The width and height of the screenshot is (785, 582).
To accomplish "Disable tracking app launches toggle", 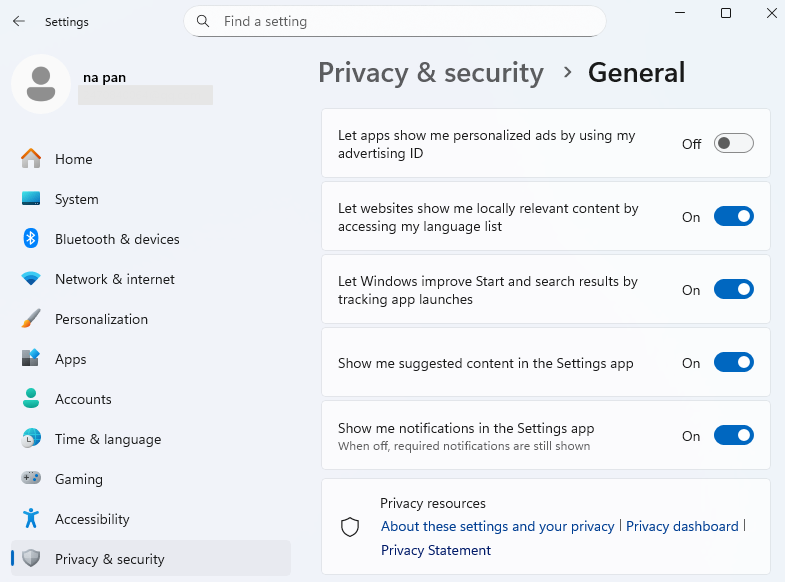I will pos(733,289).
